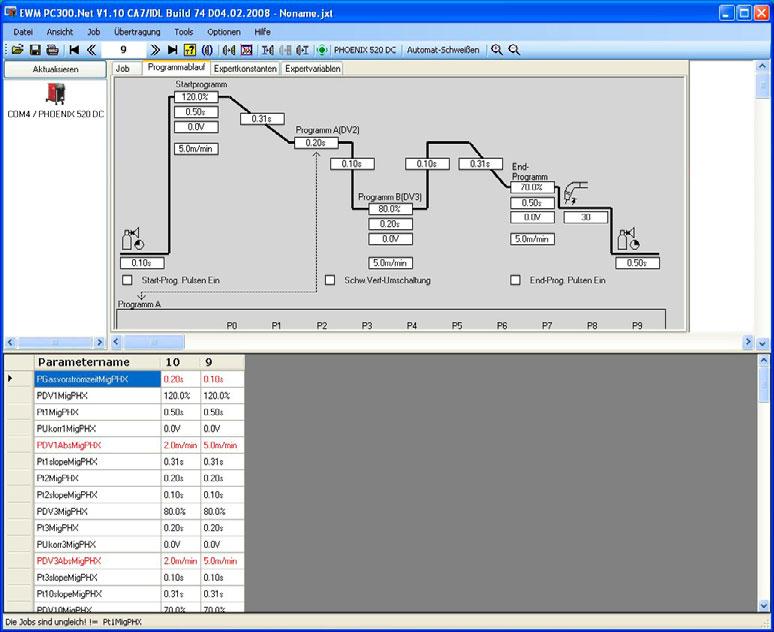The image size is (774, 632).
Task: Open the Optionen menu
Action: coord(224,32)
